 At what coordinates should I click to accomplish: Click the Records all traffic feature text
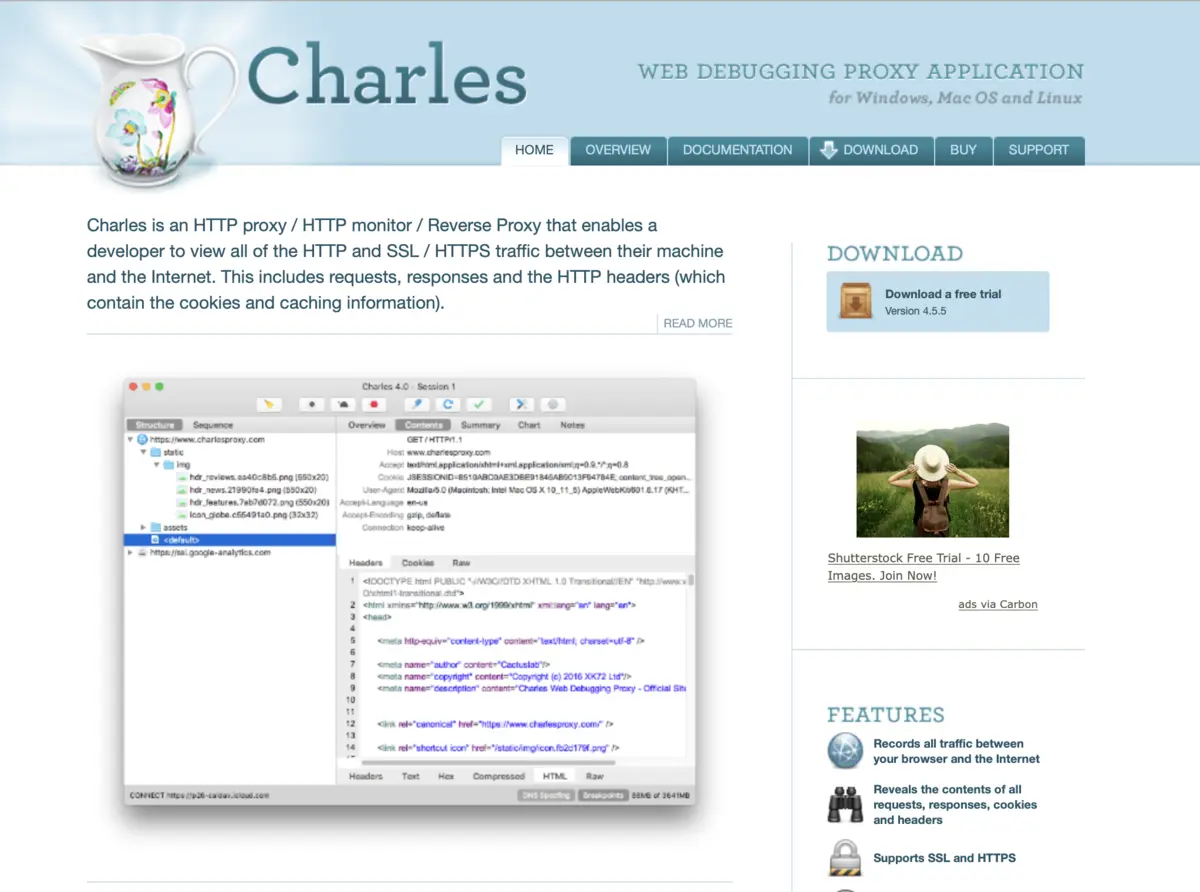pos(956,751)
